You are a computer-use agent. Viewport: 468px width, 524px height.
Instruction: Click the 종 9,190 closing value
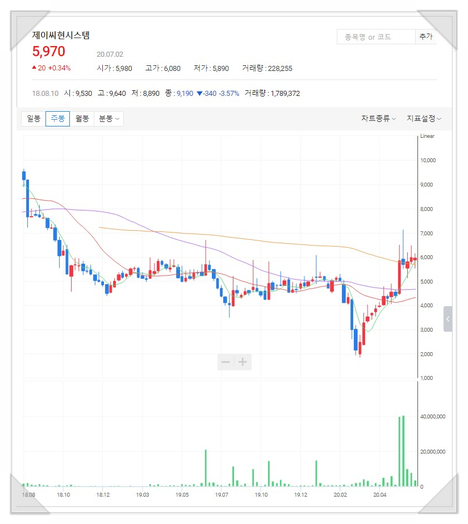[179, 93]
